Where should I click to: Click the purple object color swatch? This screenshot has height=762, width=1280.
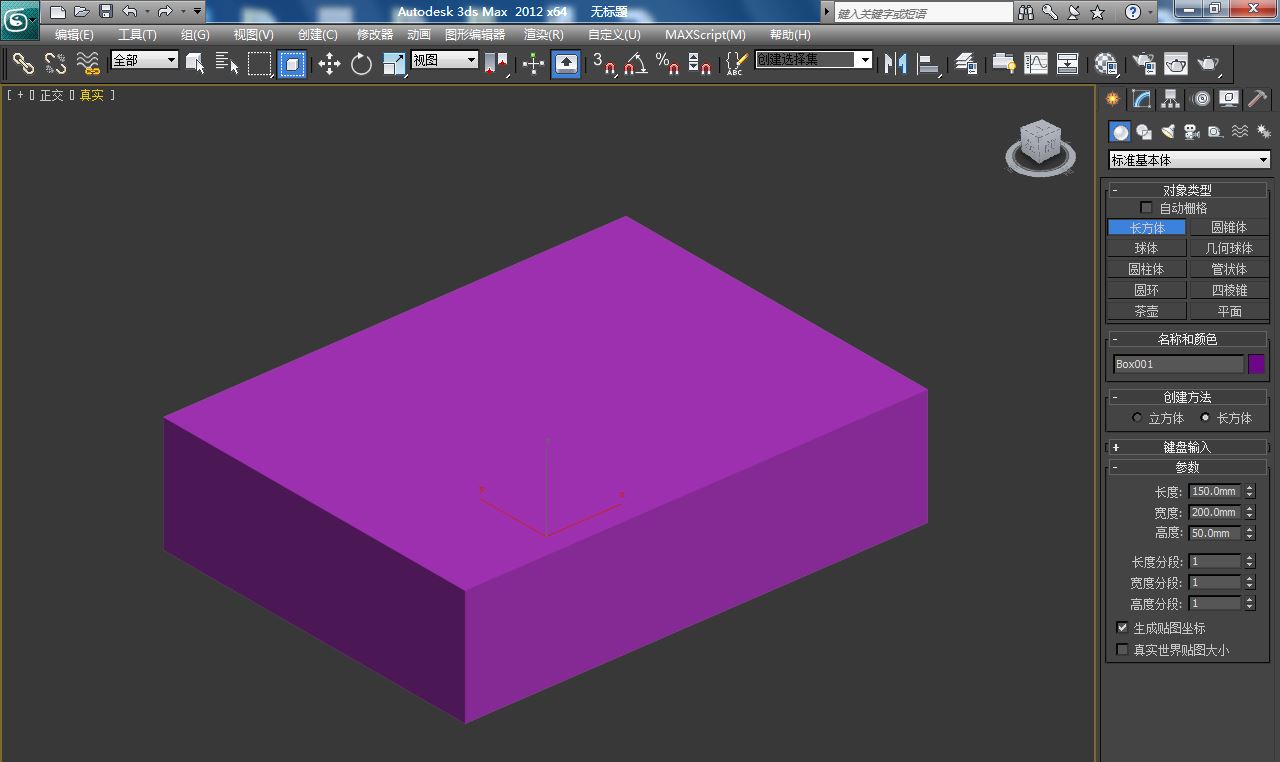point(1256,364)
